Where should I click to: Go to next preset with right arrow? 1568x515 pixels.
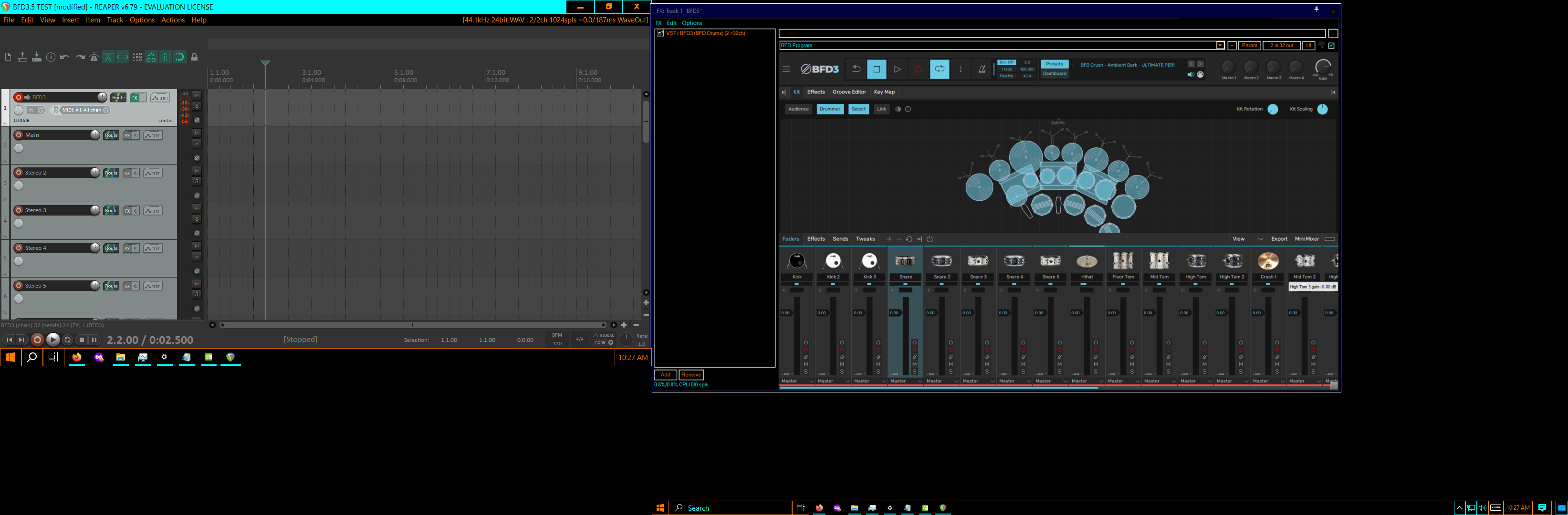[1201, 64]
